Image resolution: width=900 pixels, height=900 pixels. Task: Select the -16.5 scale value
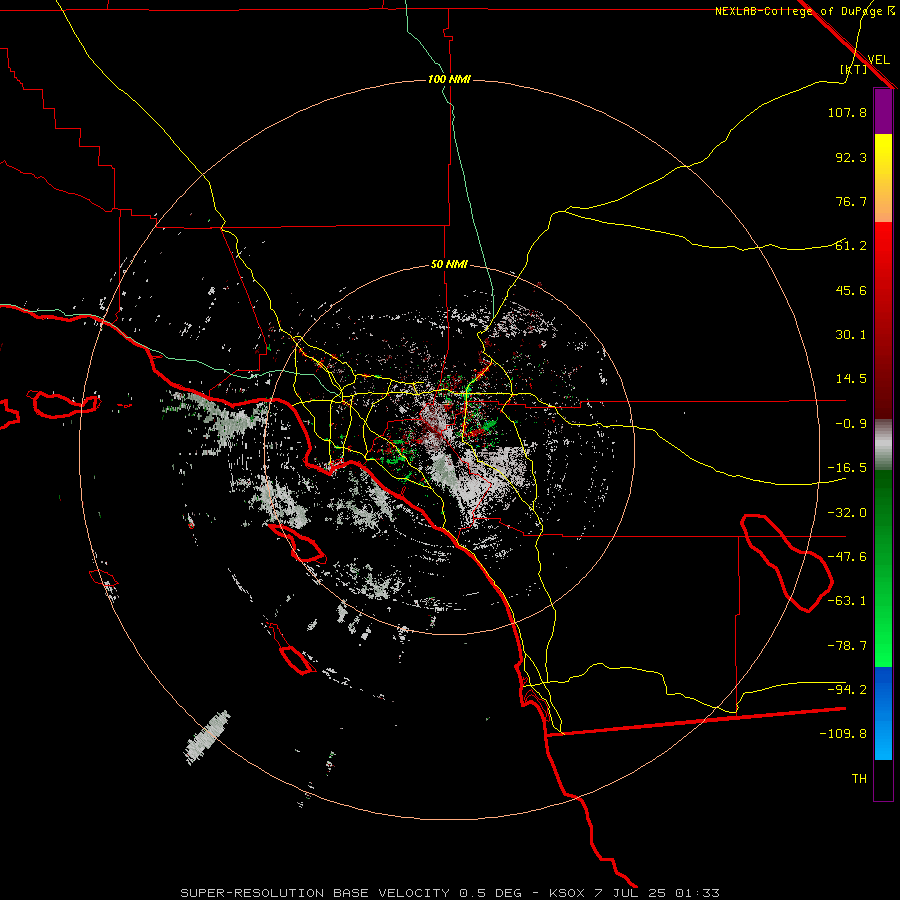pos(847,468)
